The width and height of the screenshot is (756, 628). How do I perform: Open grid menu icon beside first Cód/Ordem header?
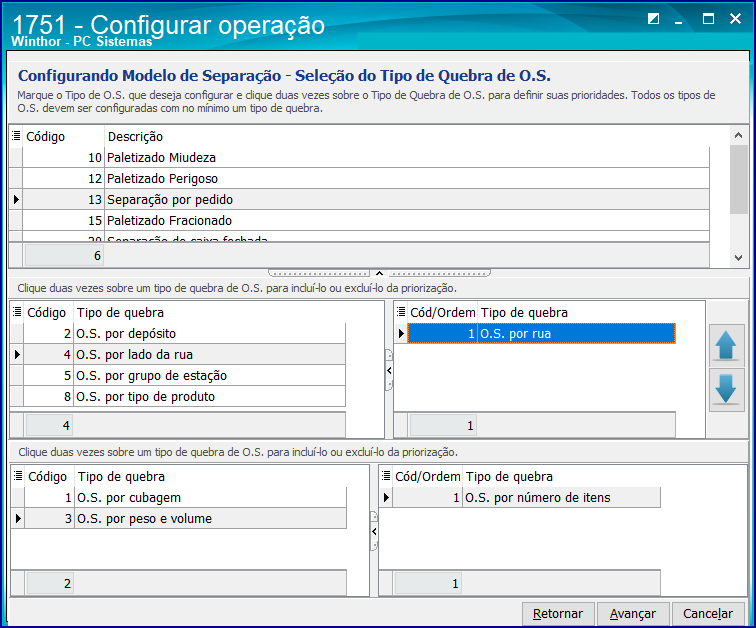click(x=401, y=312)
